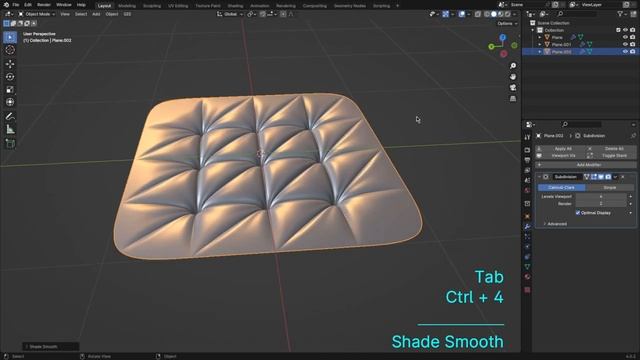Switch to the Sculpting workspace tab
The width and height of the screenshot is (640, 360).
(x=152, y=6)
